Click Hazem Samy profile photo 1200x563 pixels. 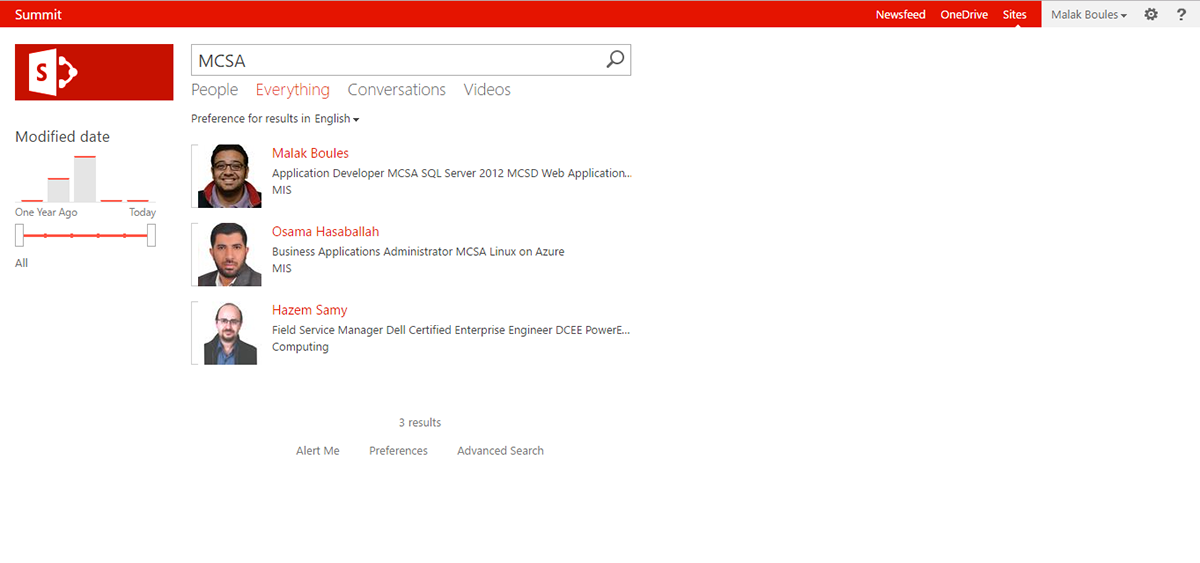pos(229,333)
